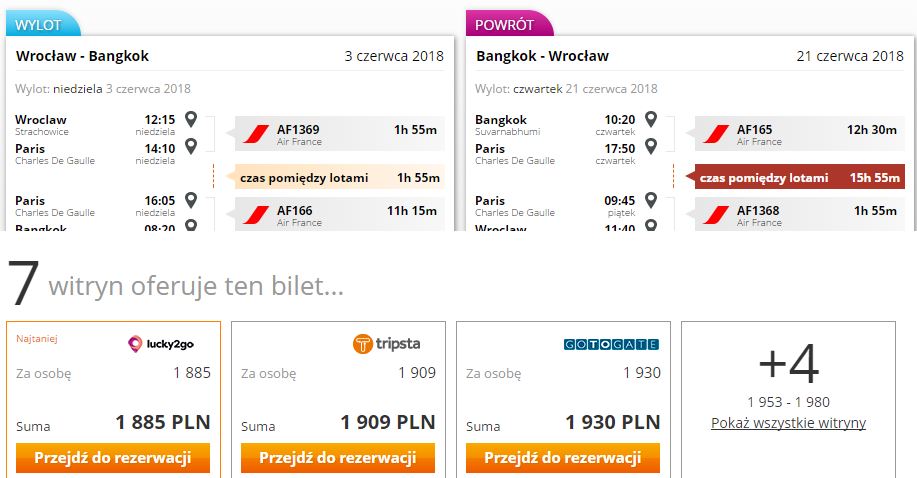Click the map pin for the 10:20 Bangkok departure
917x478 pixels.
click(x=651, y=119)
